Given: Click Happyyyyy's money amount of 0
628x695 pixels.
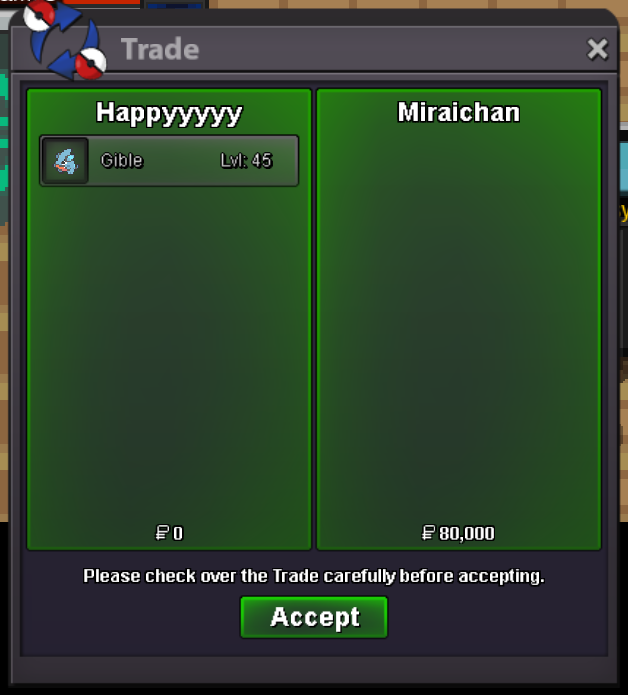Looking at the screenshot, I should (x=178, y=533).
